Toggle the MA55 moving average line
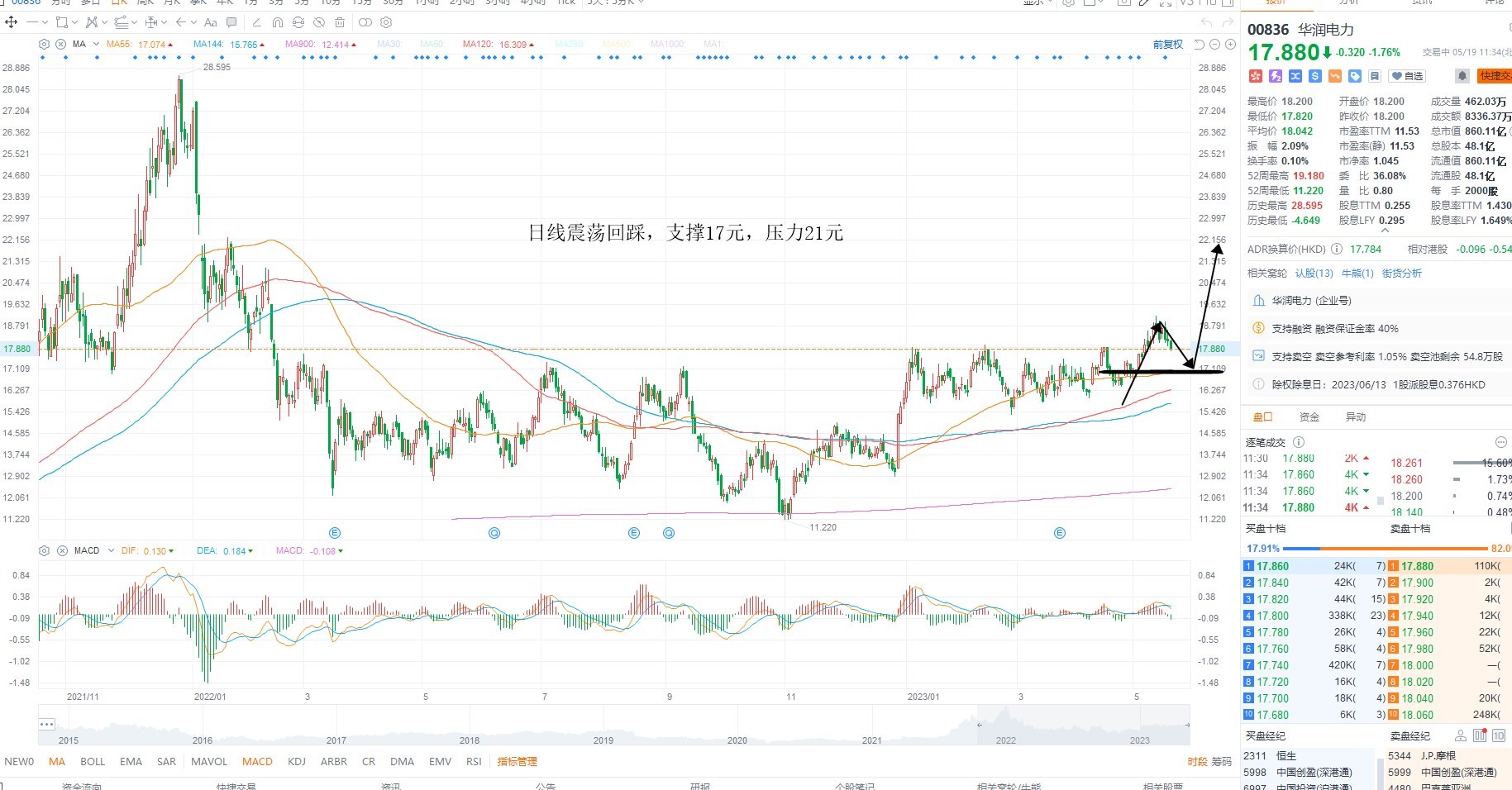The image size is (1512, 790). (x=140, y=45)
